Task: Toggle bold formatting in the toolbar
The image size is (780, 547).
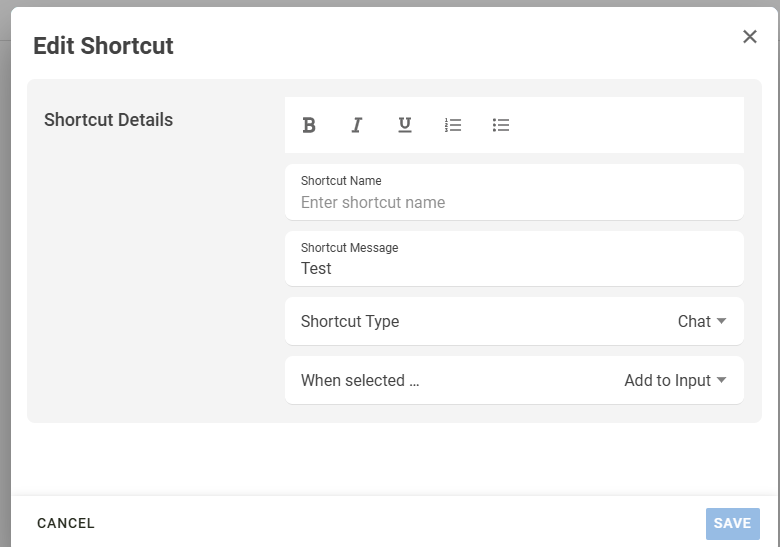Action: (309, 125)
